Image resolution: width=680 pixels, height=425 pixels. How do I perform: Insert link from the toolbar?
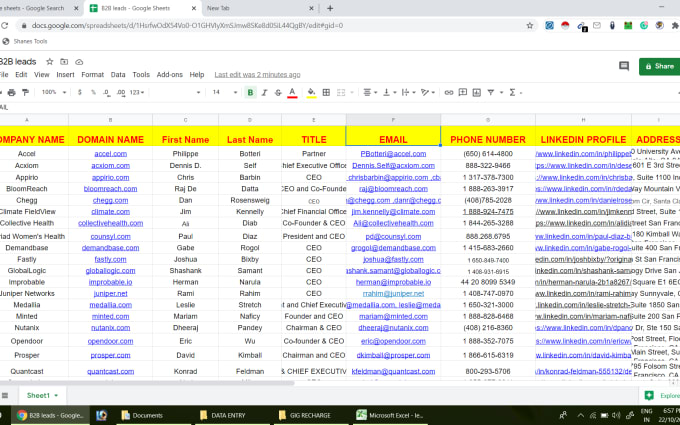[449, 92]
